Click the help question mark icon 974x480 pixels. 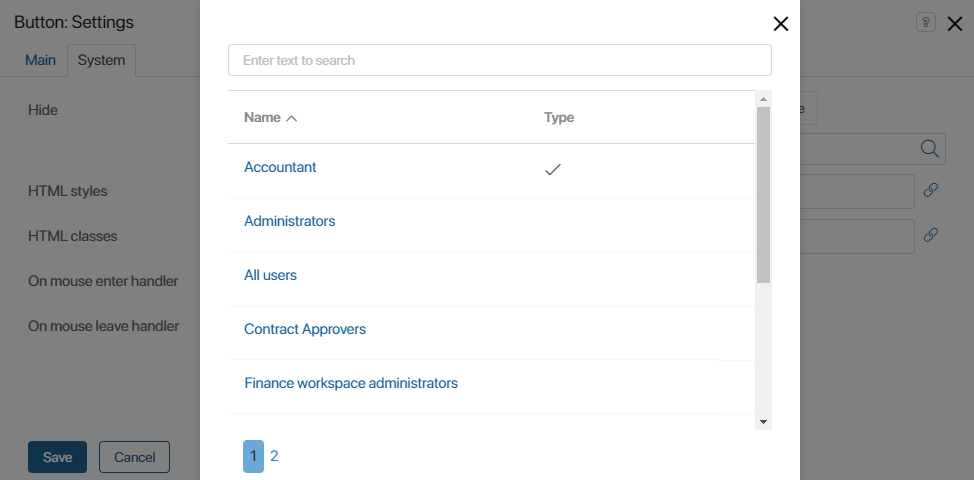pyautogui.click(x=925, y=23)
